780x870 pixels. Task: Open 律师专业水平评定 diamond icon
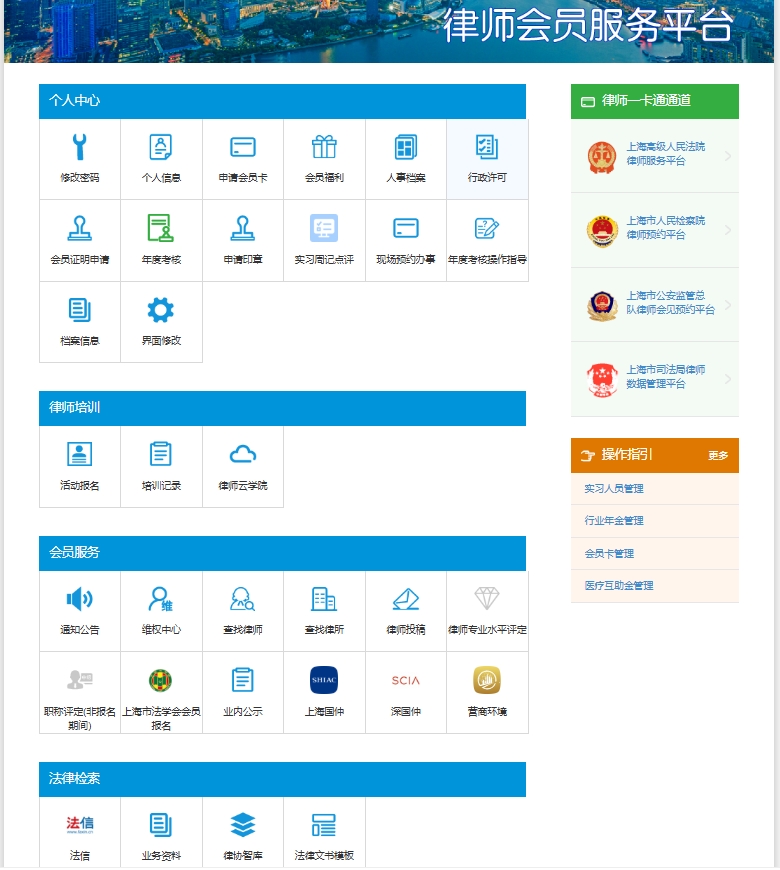487,599
